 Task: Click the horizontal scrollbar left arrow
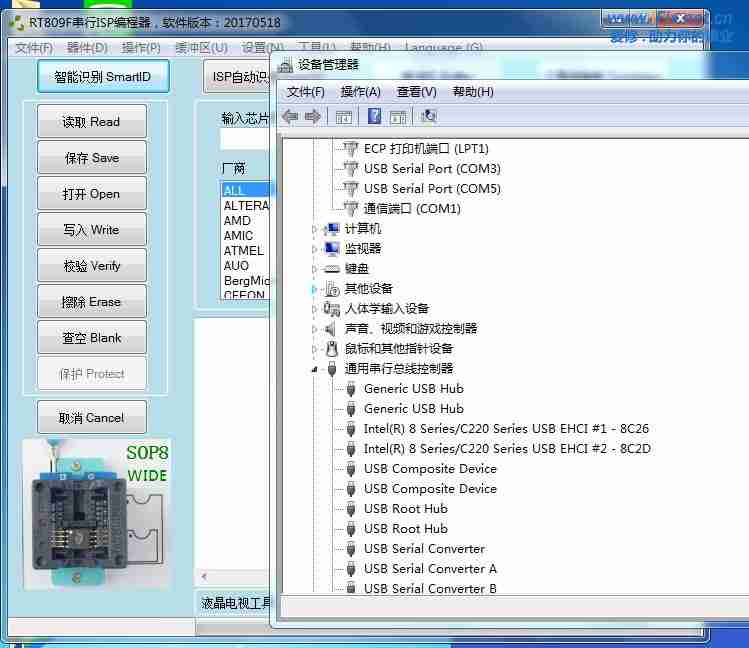tap(204, 576)
